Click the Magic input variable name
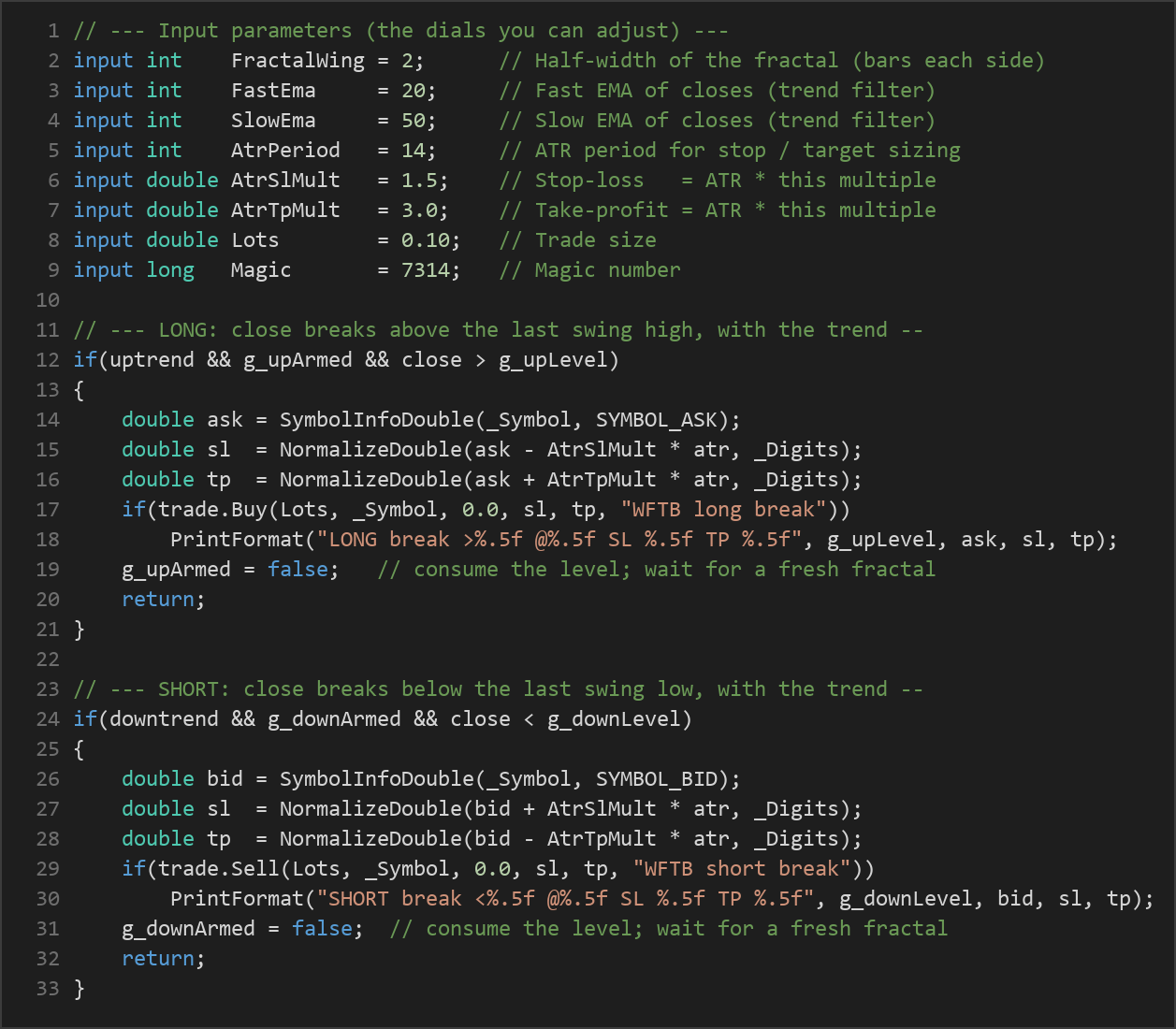 [x=261, y=270]
